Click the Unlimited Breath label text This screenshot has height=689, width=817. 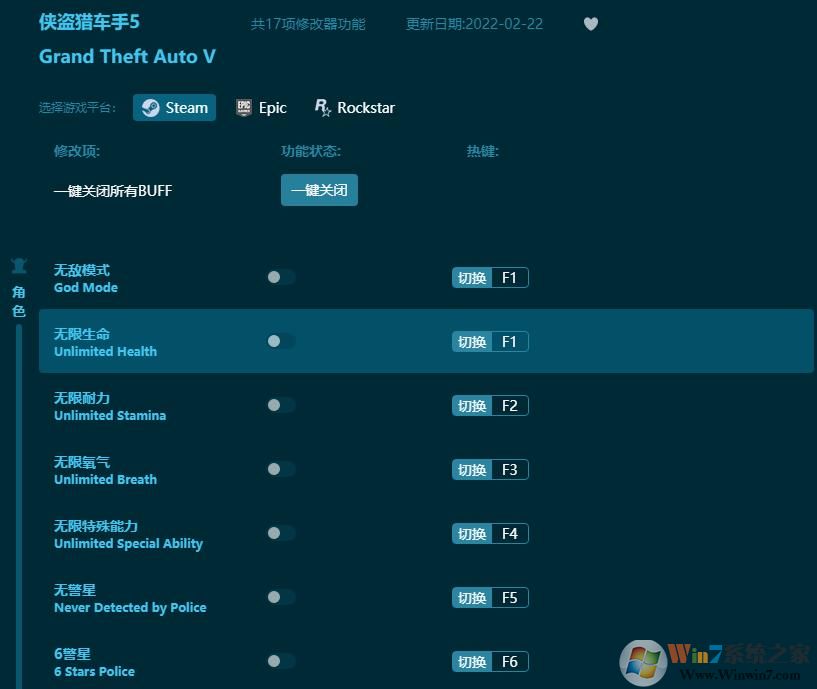tap(105, 480)
